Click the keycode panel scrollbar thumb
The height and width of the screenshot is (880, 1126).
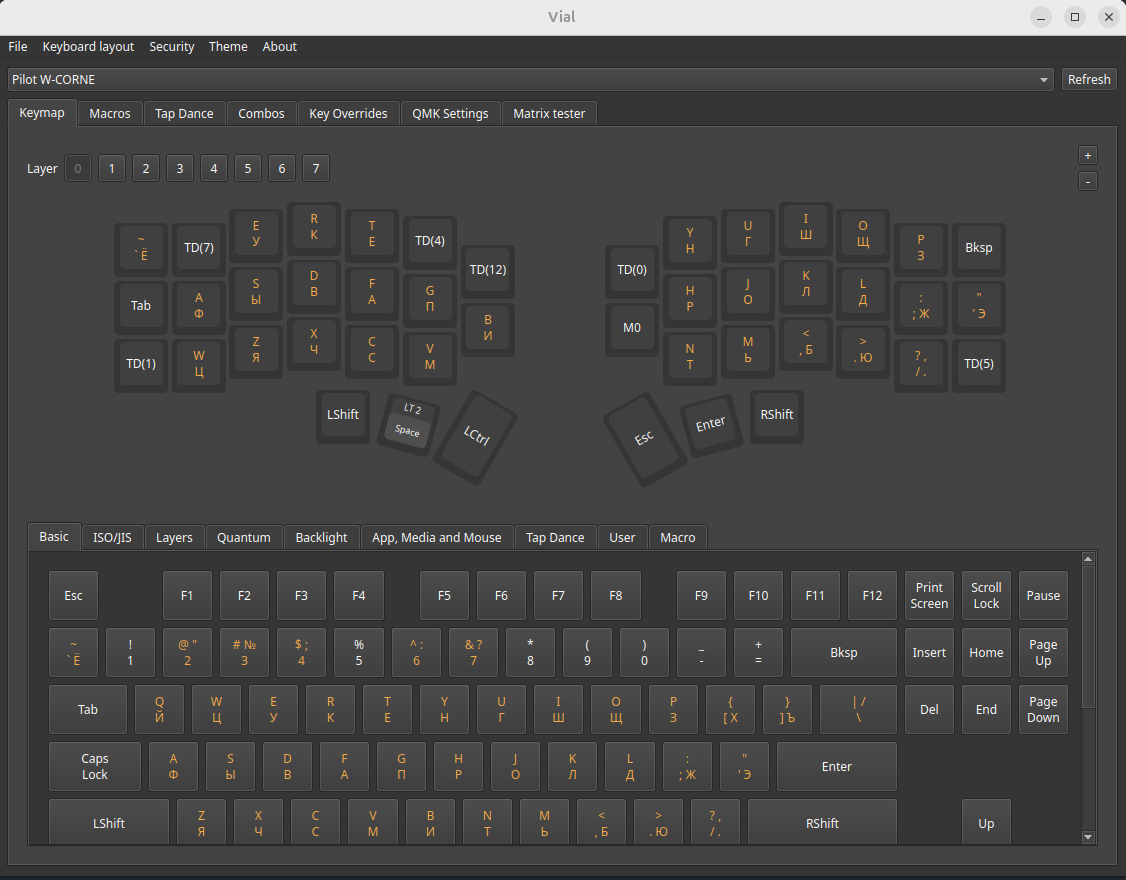pos(1088,636)
